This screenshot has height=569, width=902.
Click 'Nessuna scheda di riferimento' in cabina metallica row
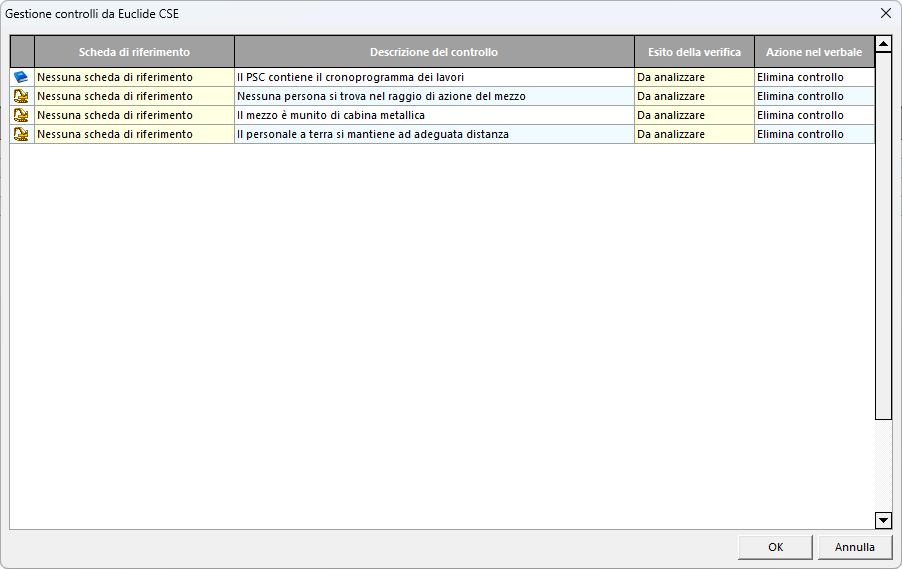pos(134,115)
